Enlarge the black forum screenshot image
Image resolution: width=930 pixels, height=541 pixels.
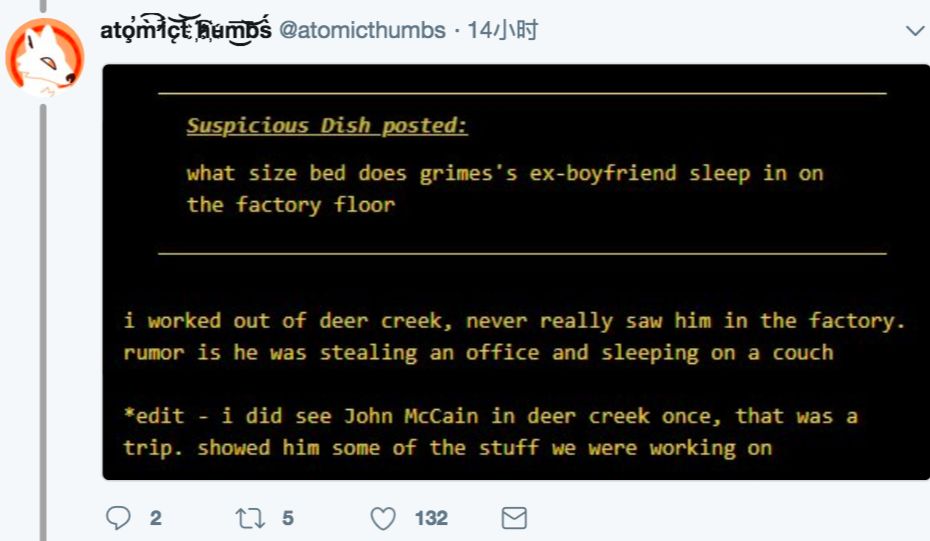[516, 272]
